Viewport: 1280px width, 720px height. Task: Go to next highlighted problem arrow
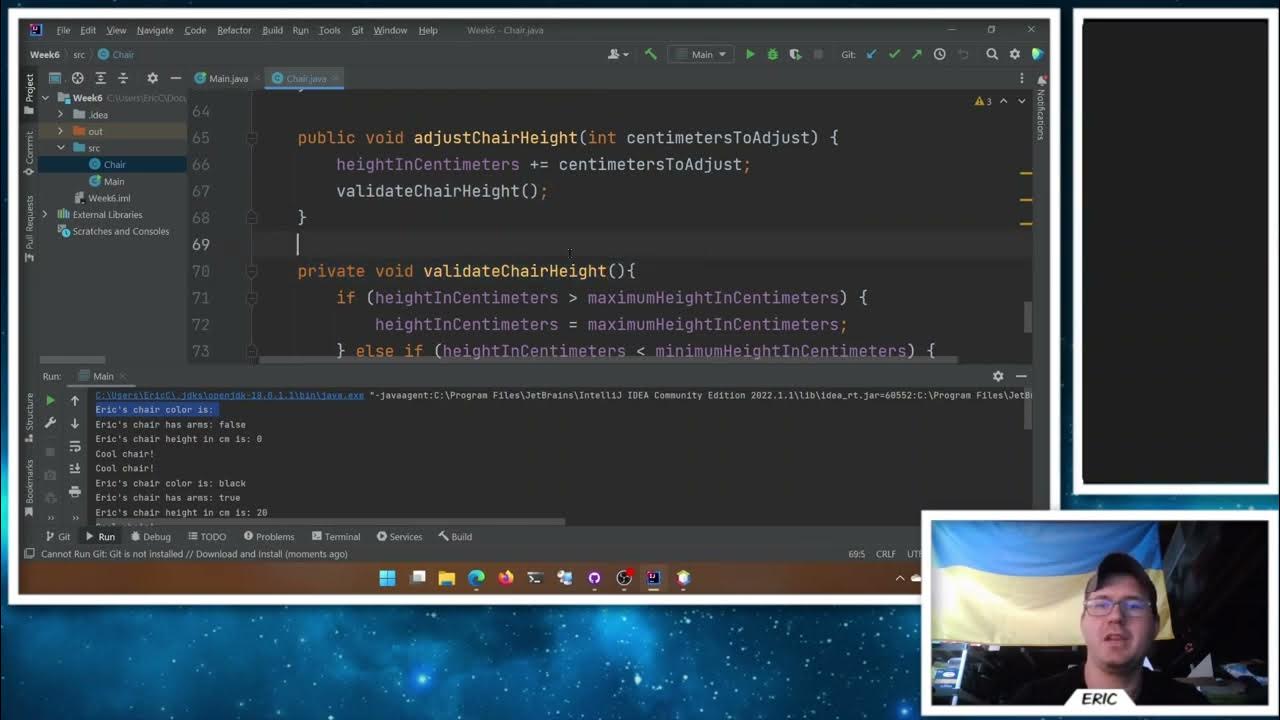point(1021,101)
